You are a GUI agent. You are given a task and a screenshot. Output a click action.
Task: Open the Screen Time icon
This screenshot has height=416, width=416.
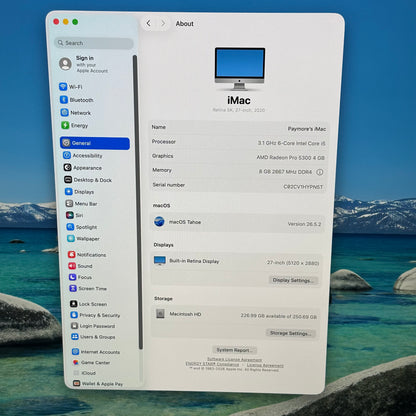coord(73,288)
